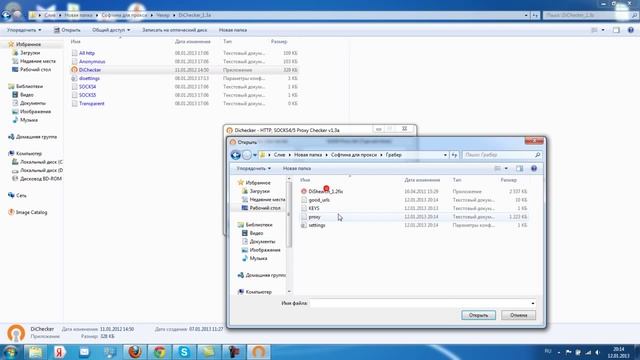Open Chrome from the taskbar

(160, 352)
